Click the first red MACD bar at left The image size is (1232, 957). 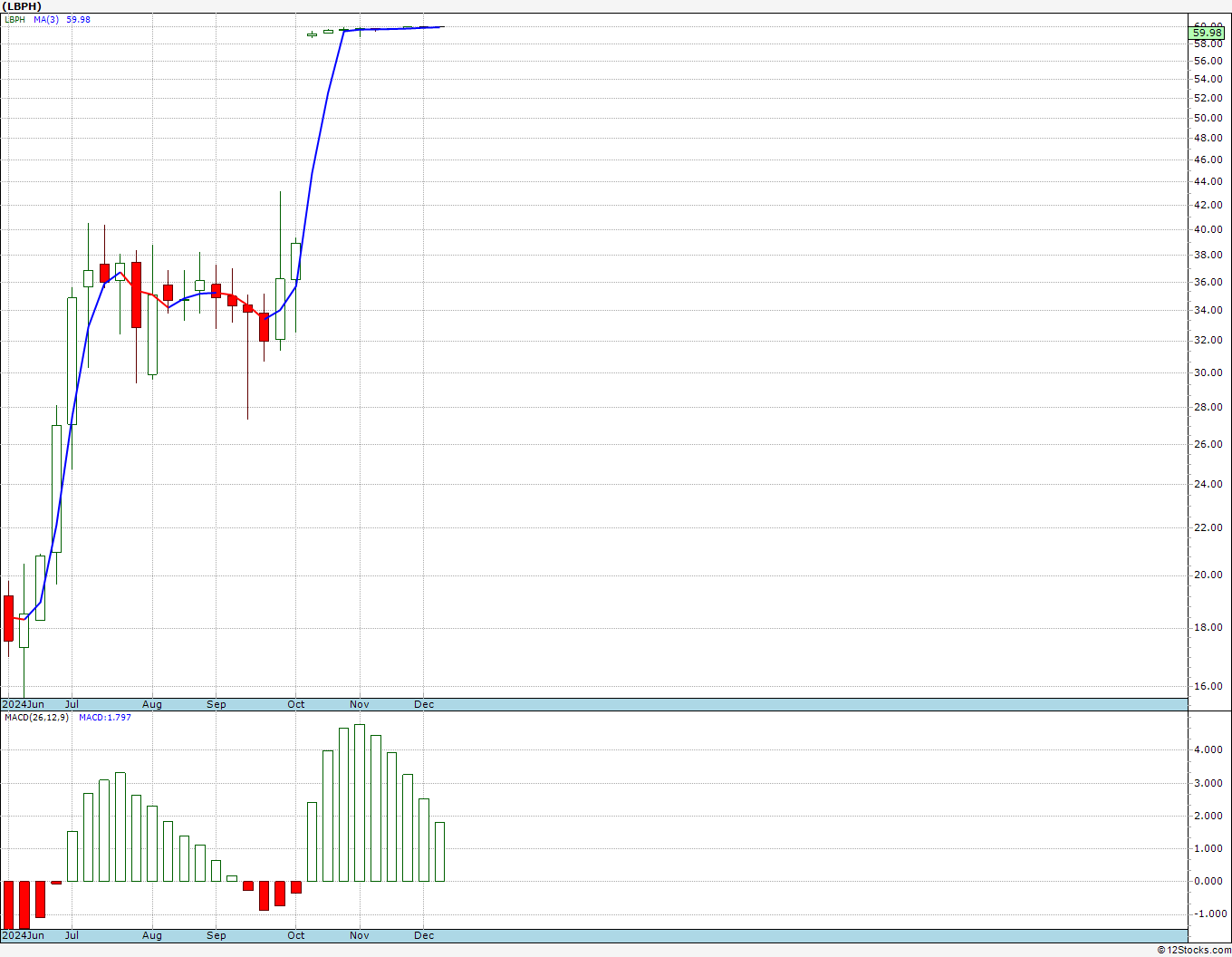[8, 904]
